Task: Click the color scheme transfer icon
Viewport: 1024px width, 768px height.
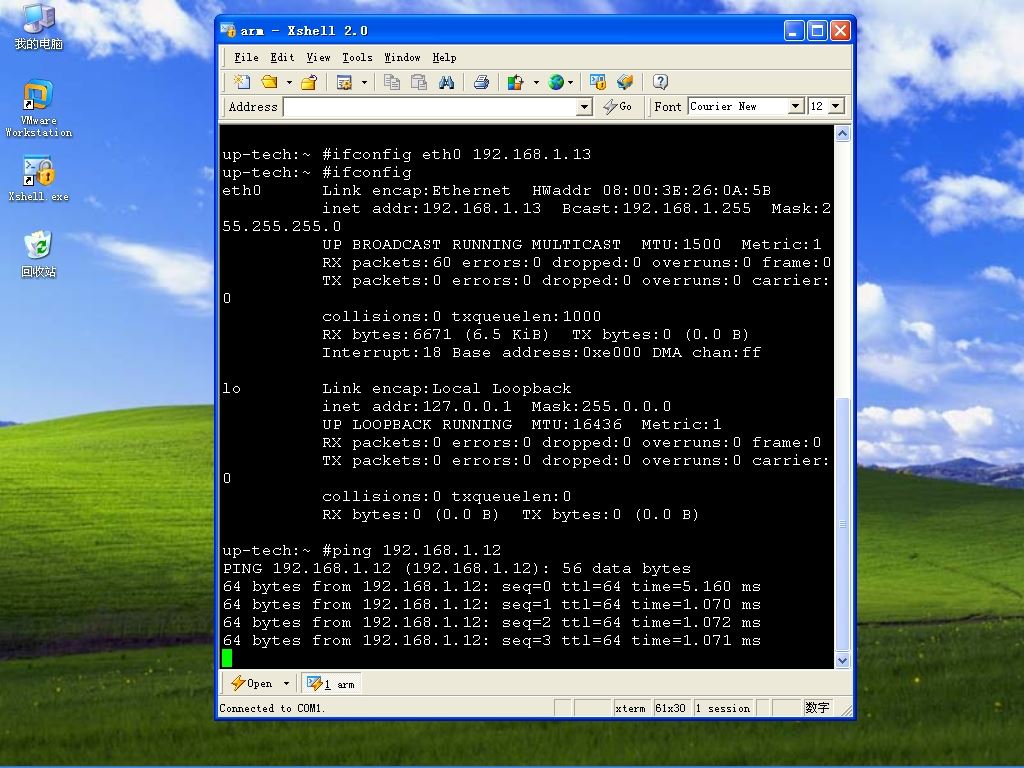Action: [516, 82]
